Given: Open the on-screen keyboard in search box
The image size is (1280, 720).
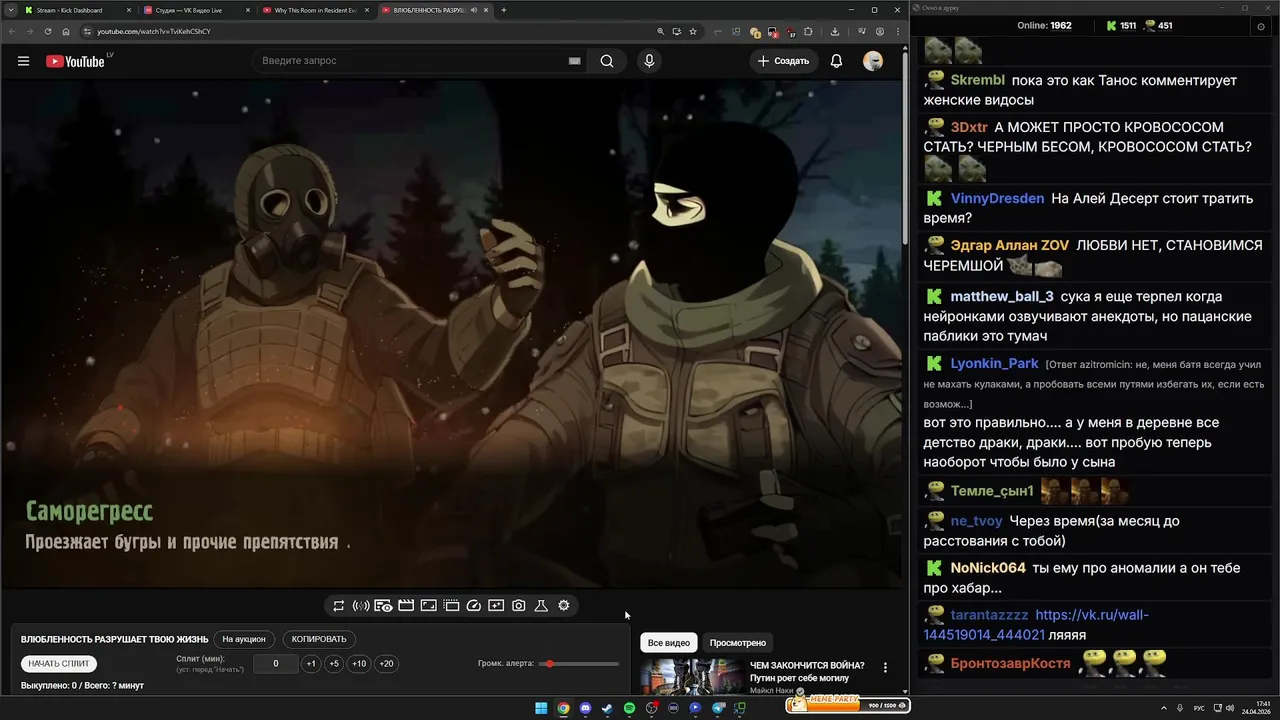Looking at the screenshot, I should (574, 61).
